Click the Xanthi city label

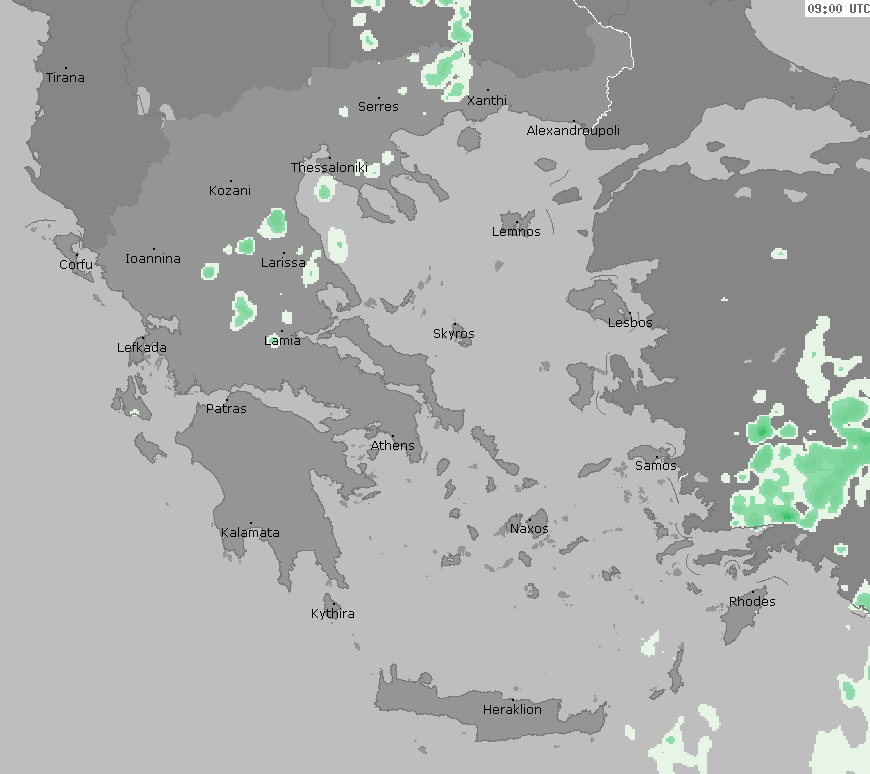click(486, 101)
